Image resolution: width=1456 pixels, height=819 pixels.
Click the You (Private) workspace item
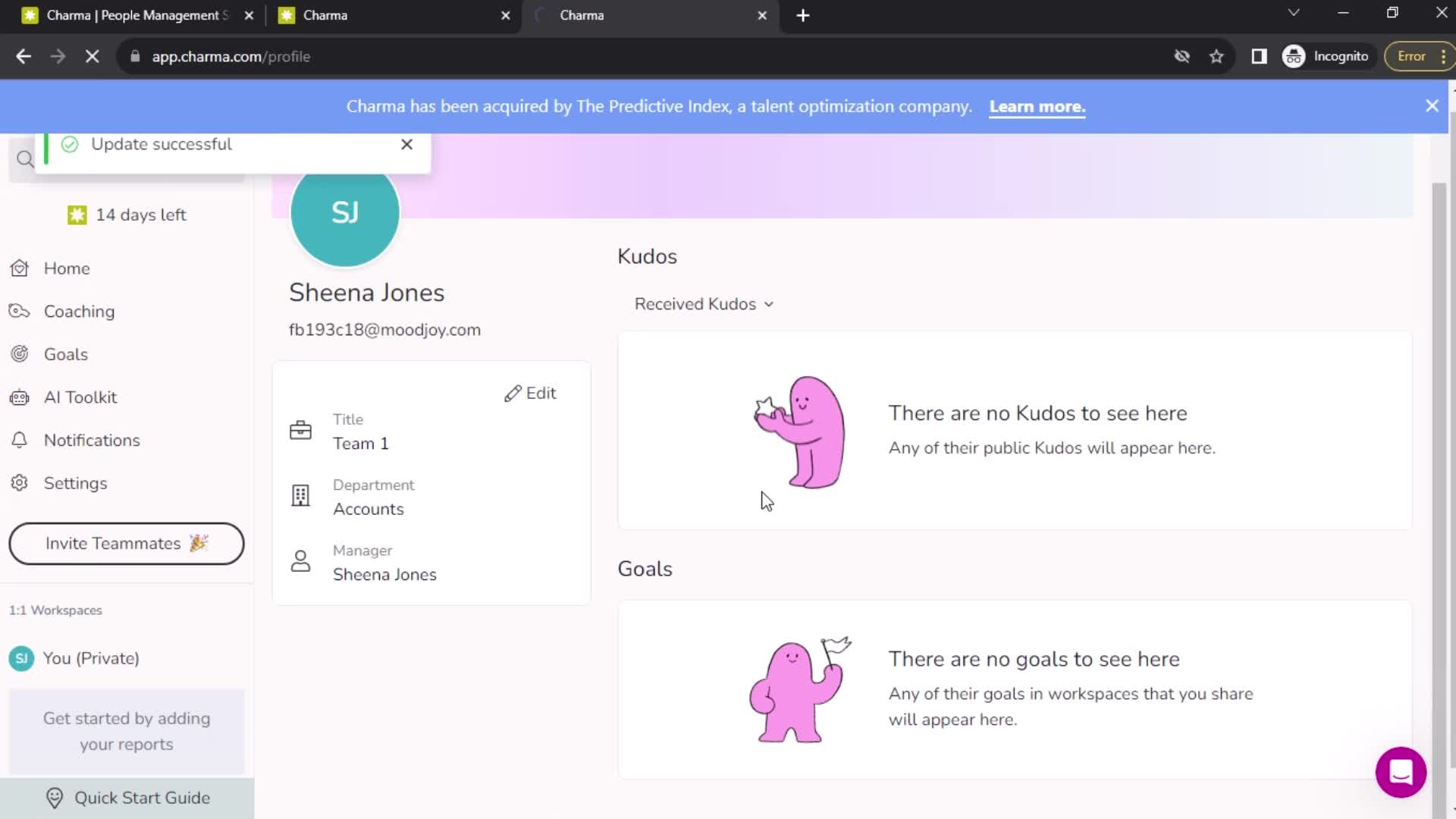[91, 658]
